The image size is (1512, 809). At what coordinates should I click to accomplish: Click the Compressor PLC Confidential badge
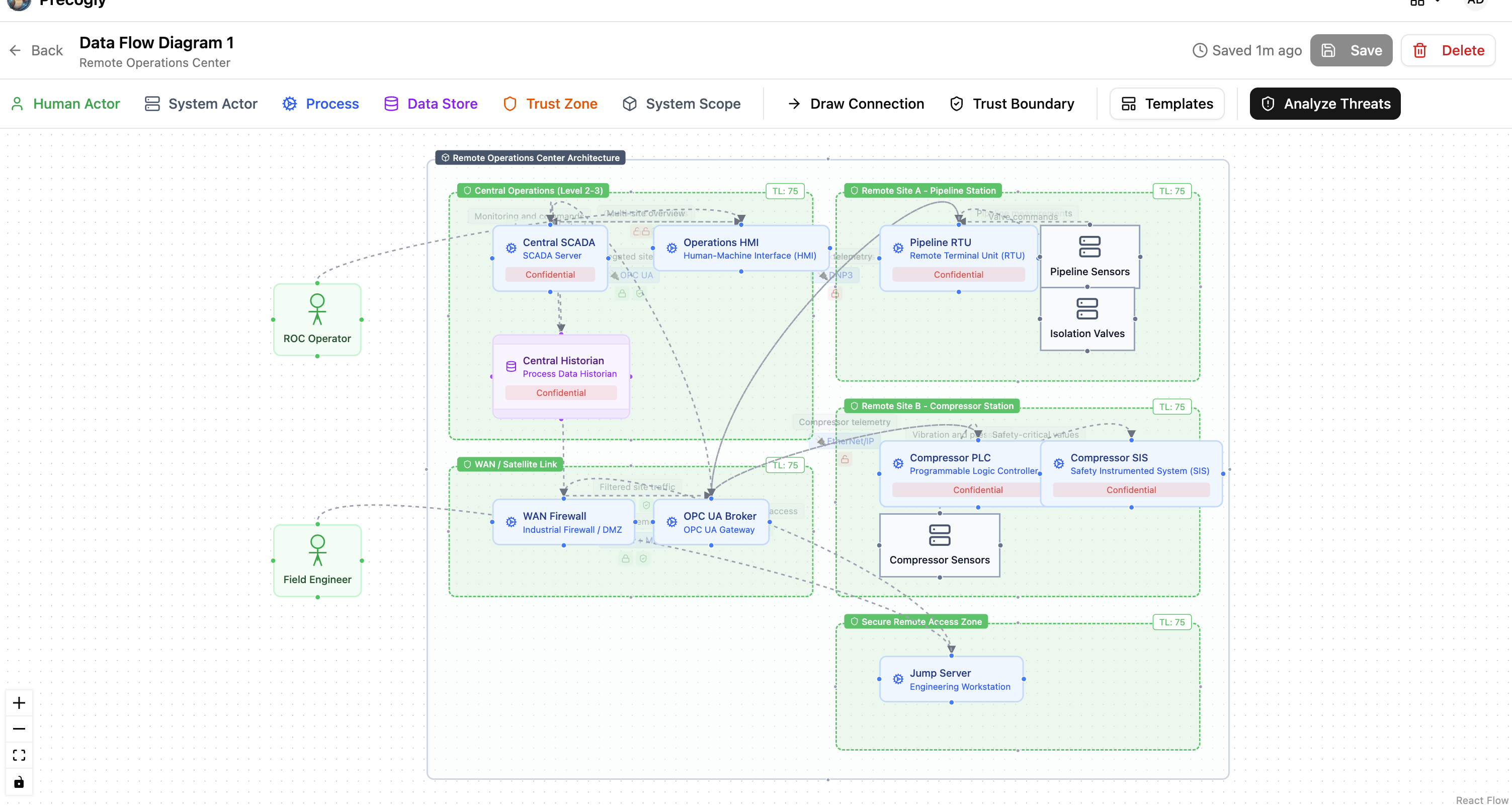pyautogui.click(x=978, y=490)
